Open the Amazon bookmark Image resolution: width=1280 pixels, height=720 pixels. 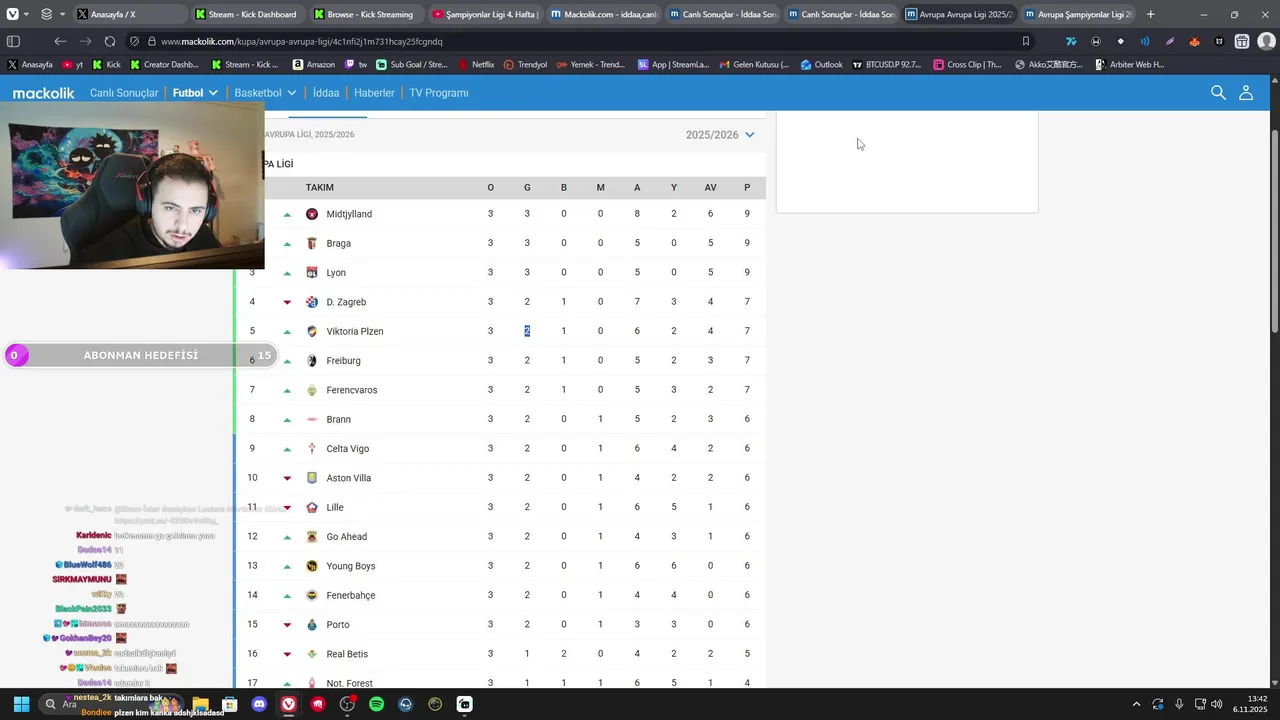(314, 64)
